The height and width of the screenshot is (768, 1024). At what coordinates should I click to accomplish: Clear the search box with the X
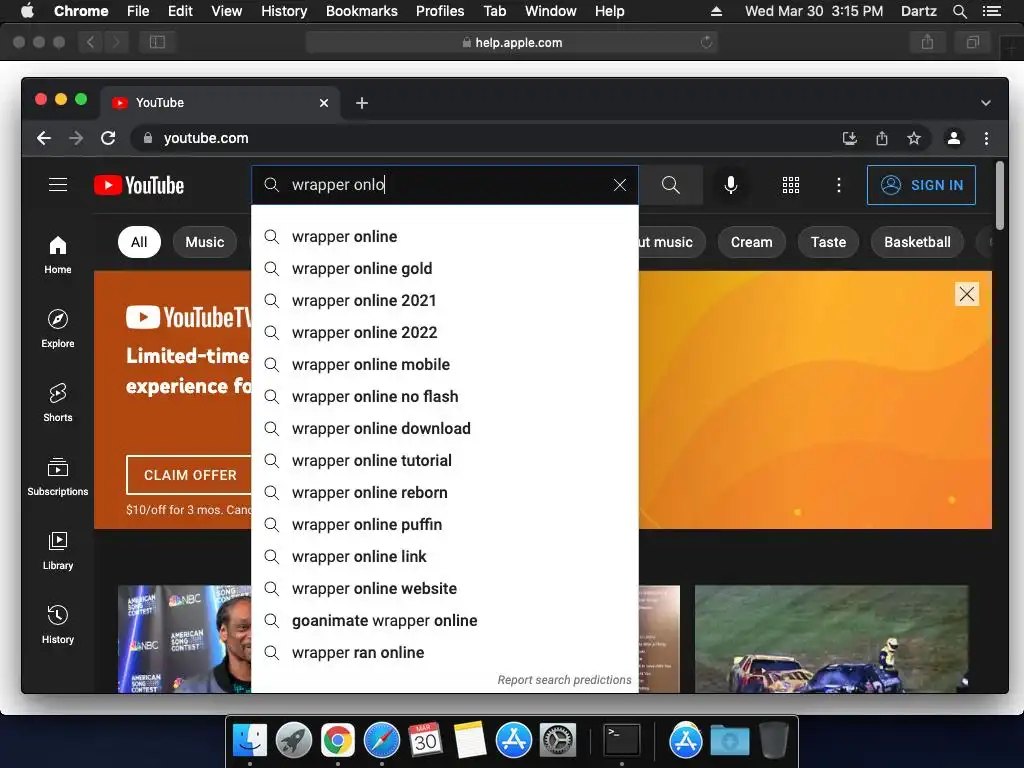point(620,185)
